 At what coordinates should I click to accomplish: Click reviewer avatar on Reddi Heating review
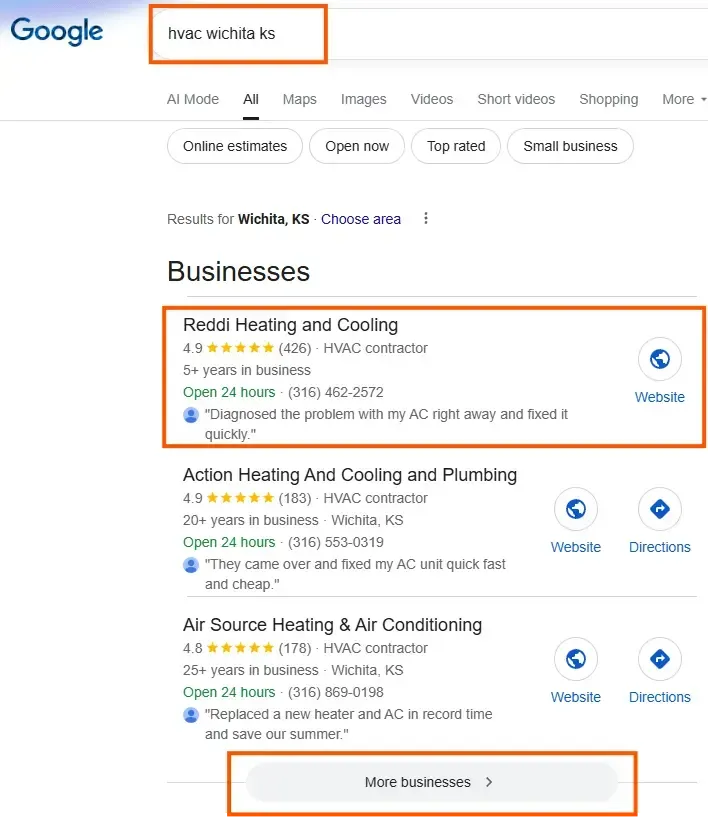tap(191, 415)
